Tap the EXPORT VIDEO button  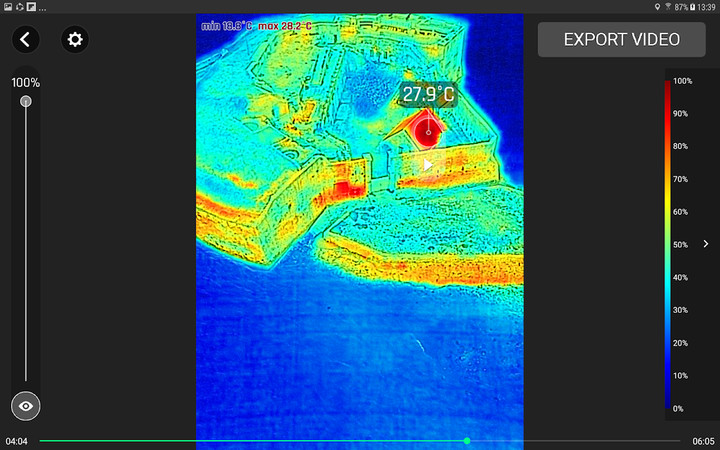(x=622, y=39)
